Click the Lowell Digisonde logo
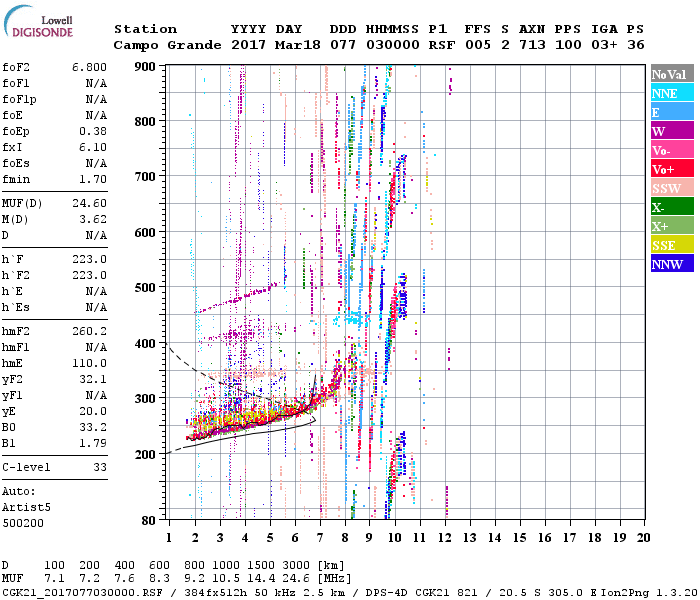The height and width of the screenshot is (600, 700). [38, 22]
